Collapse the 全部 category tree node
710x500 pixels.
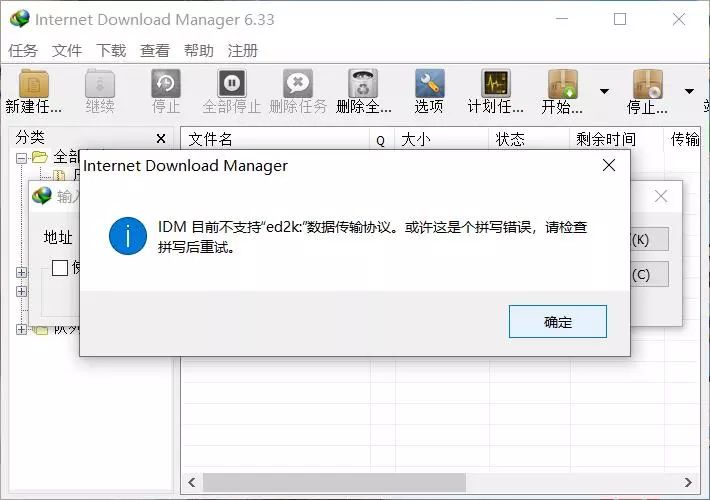click(x=22, y=157)
